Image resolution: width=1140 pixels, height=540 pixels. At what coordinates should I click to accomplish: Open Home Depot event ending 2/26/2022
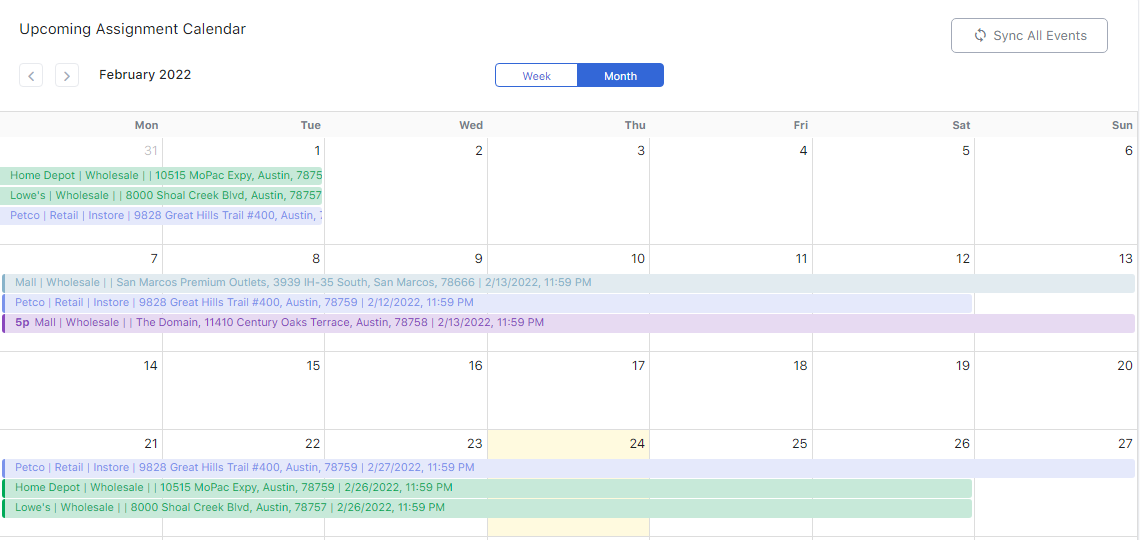point(487,488)
